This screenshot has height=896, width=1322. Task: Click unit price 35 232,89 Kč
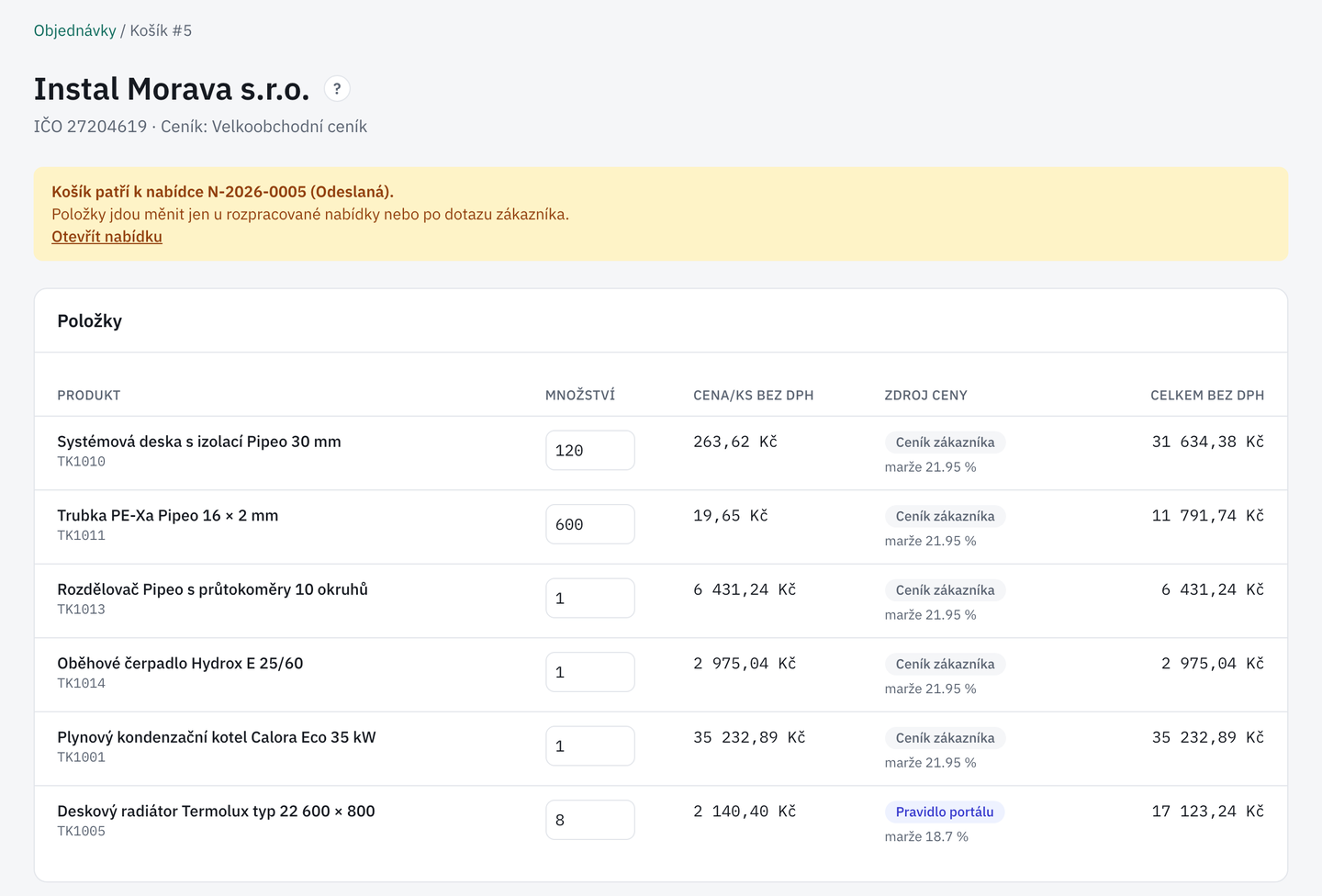click(749, 737)
